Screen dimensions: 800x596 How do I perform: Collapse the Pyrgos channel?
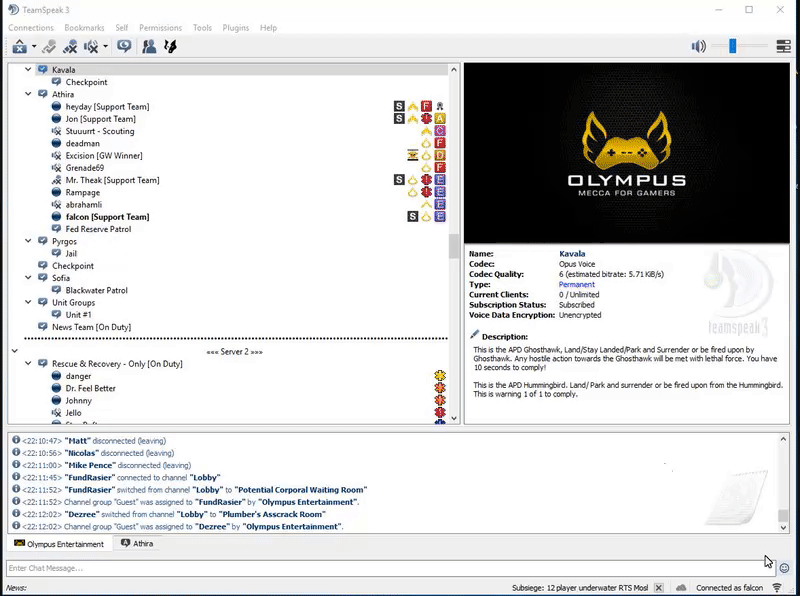(x=28, y=241)
